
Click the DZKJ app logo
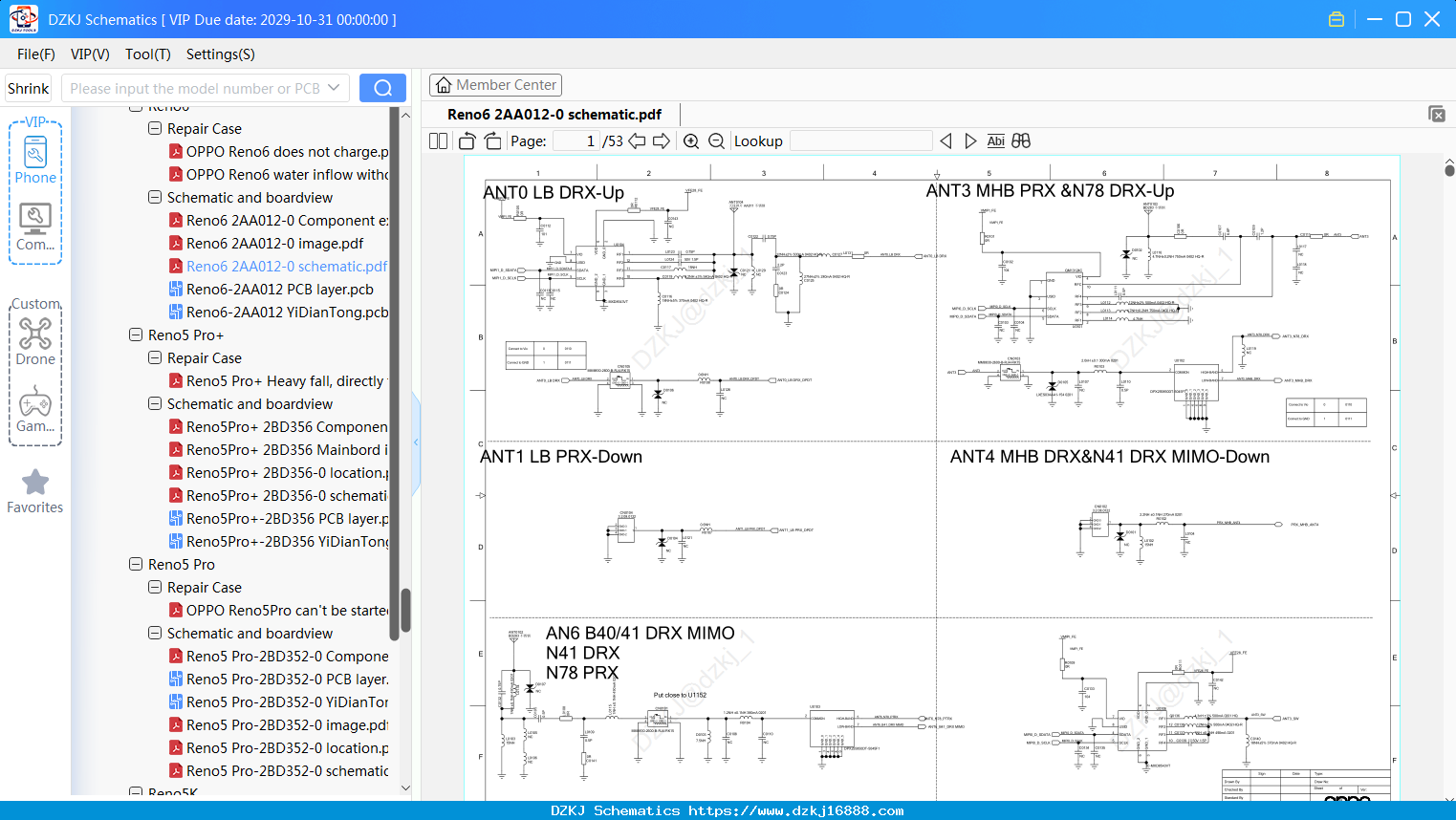23,19
